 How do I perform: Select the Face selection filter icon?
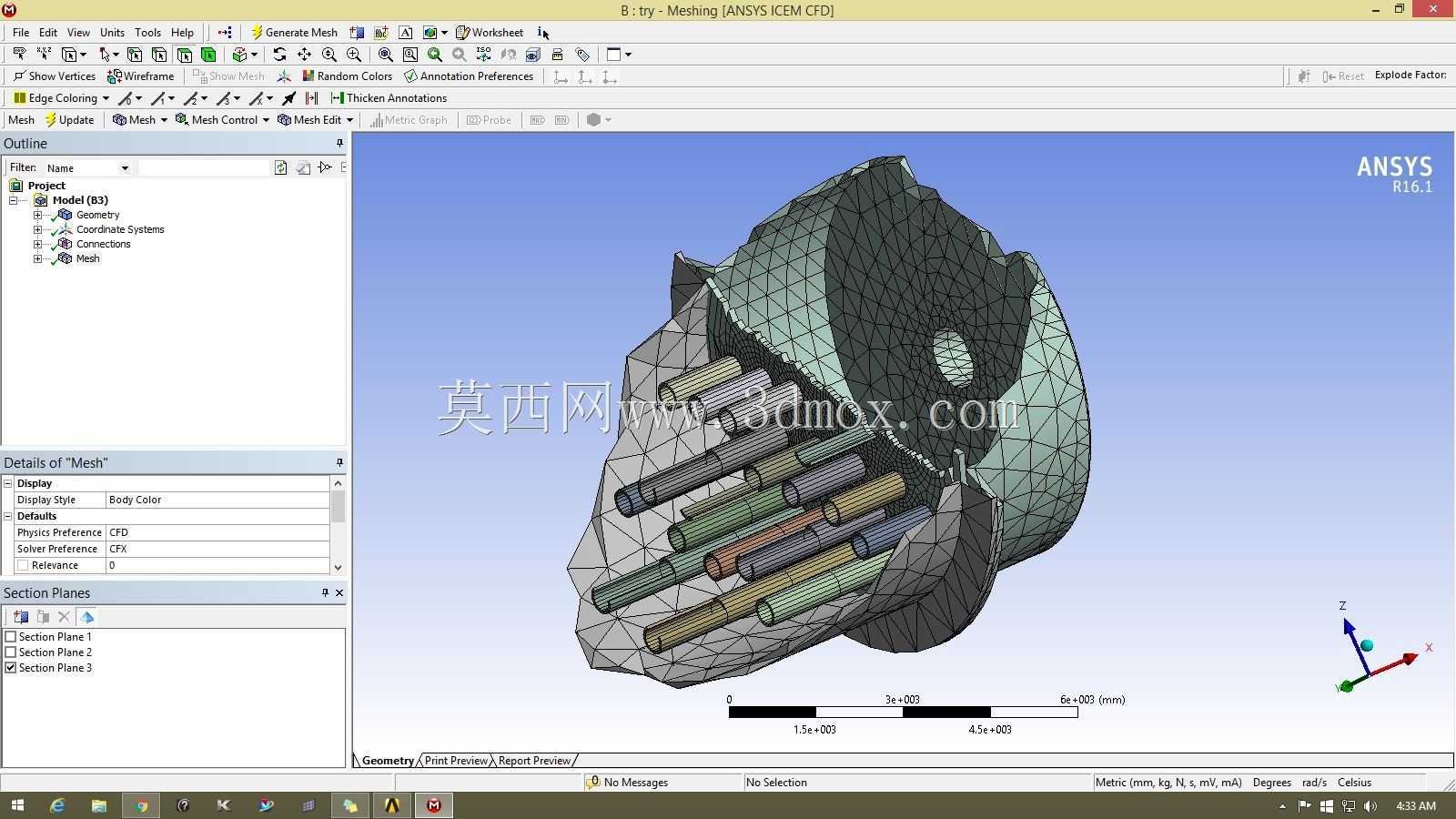(185, 55)
